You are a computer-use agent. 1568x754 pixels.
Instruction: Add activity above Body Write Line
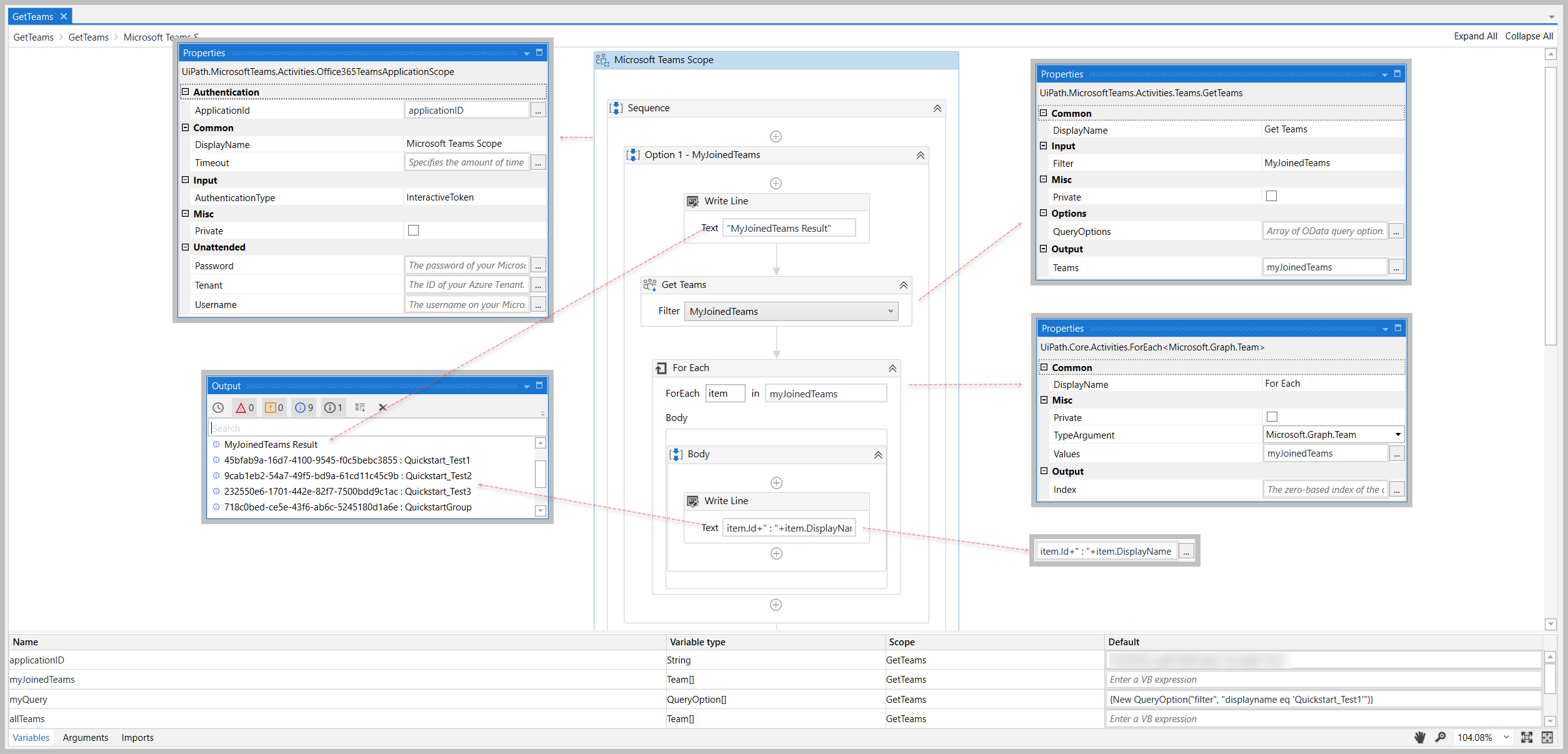click(x=776, y=483)
